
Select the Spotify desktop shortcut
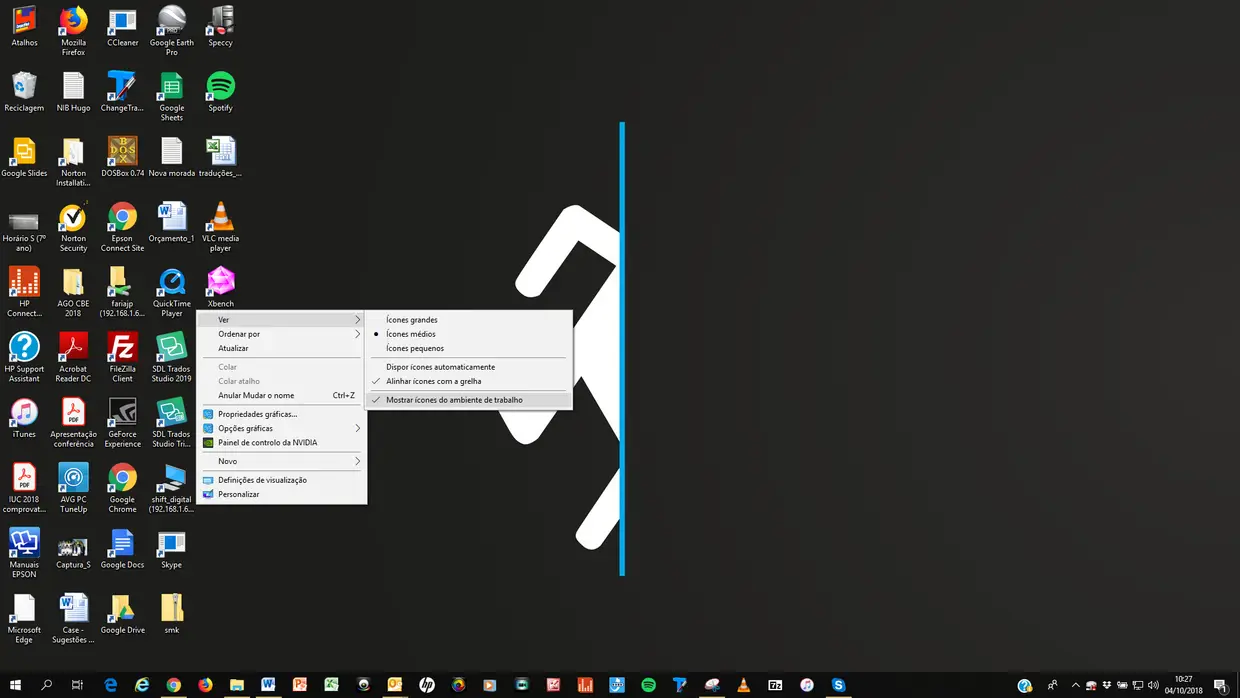pyautogui.click(x=220, y=92)
